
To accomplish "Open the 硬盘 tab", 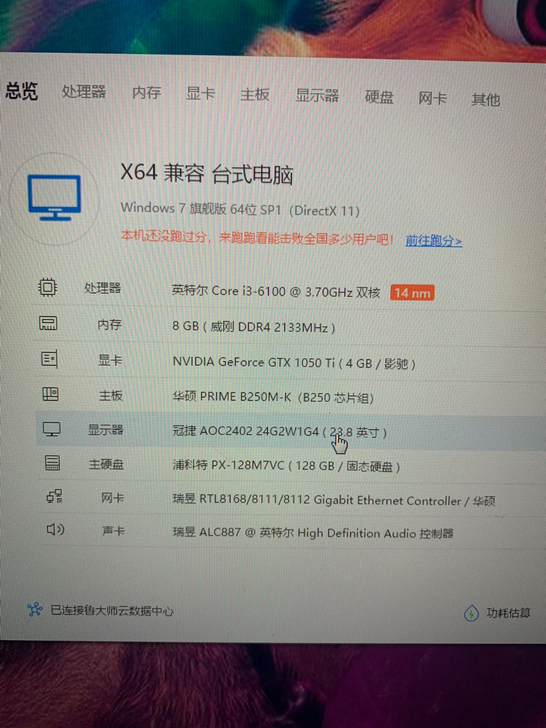I will click(379, 97).
